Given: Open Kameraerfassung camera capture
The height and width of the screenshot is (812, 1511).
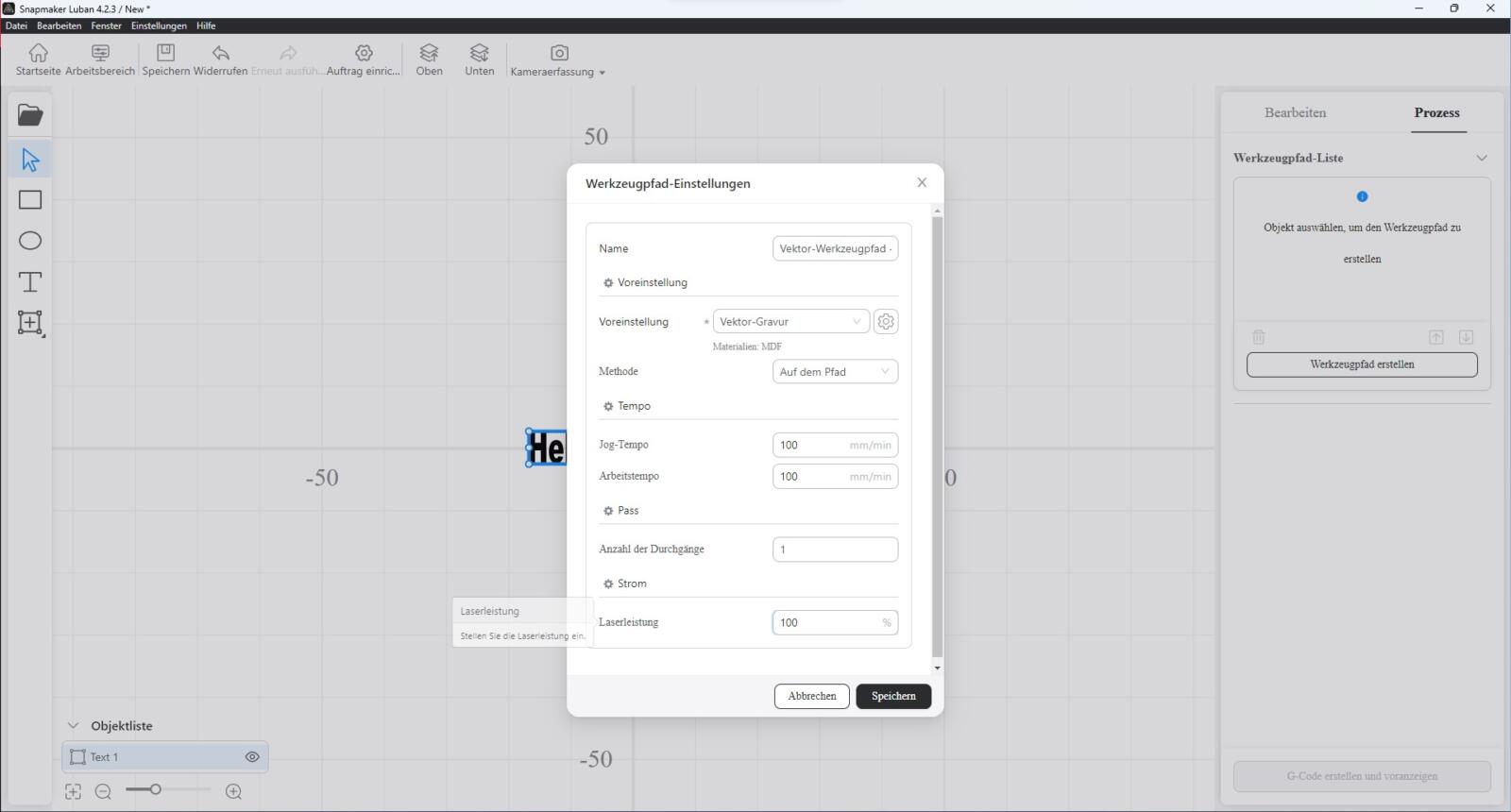Looking at the screenshot, I should click(x=558, y=59).
